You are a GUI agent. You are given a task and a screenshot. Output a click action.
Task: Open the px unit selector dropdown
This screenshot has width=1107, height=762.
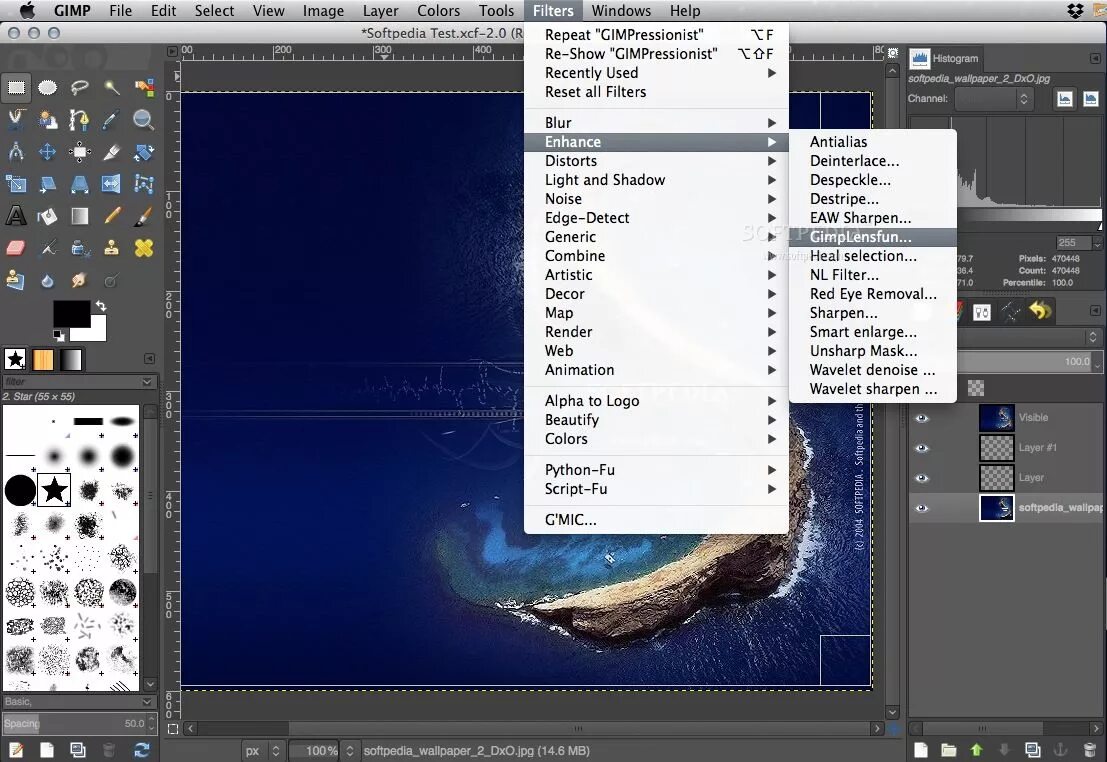(263, 751)
